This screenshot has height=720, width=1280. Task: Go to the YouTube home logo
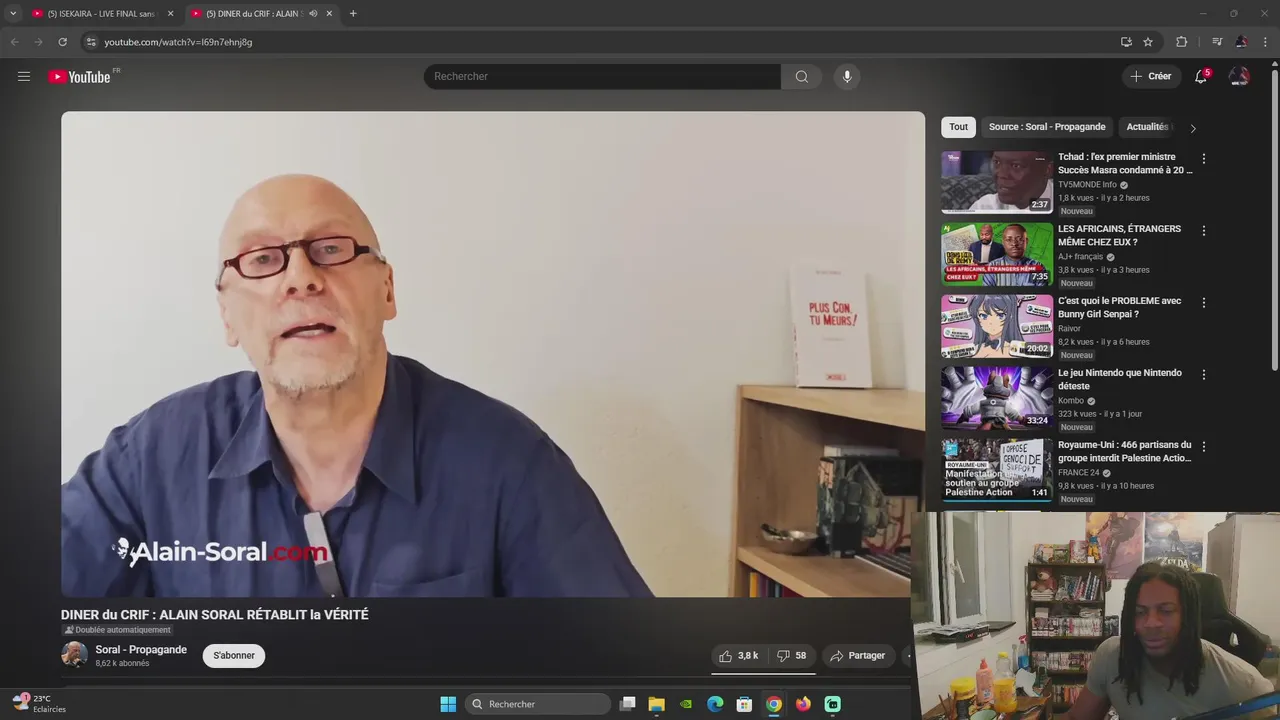[x=79, y=77]
